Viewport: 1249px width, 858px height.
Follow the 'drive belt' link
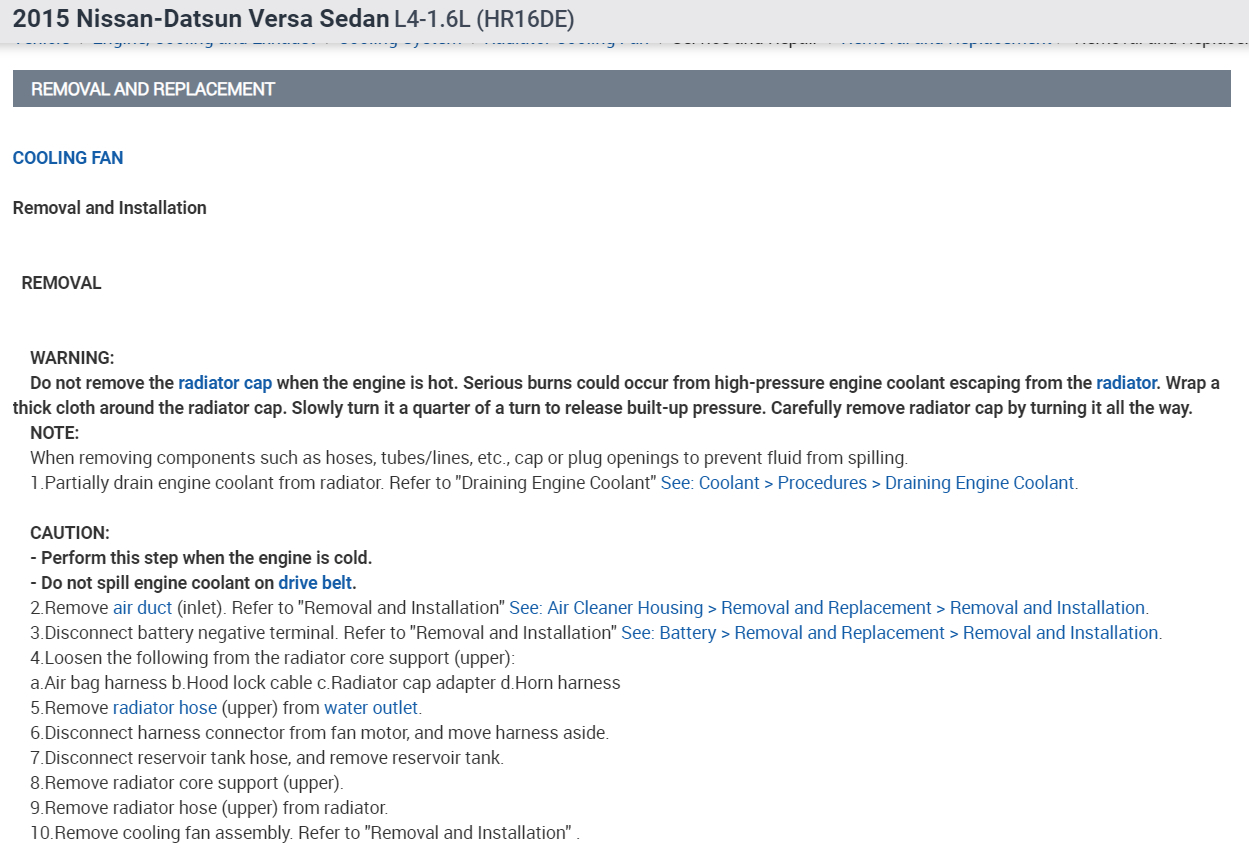tap(316, 583)
